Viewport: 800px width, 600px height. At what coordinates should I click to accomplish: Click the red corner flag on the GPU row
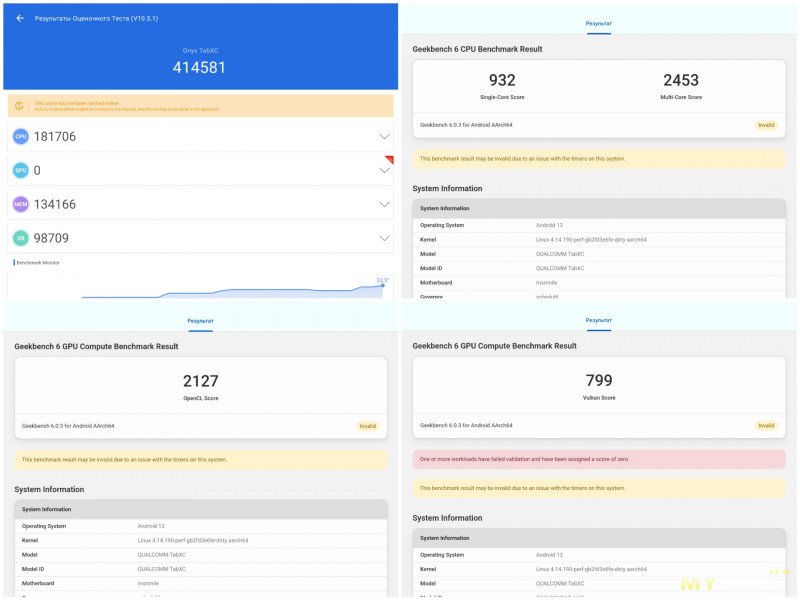390,159
